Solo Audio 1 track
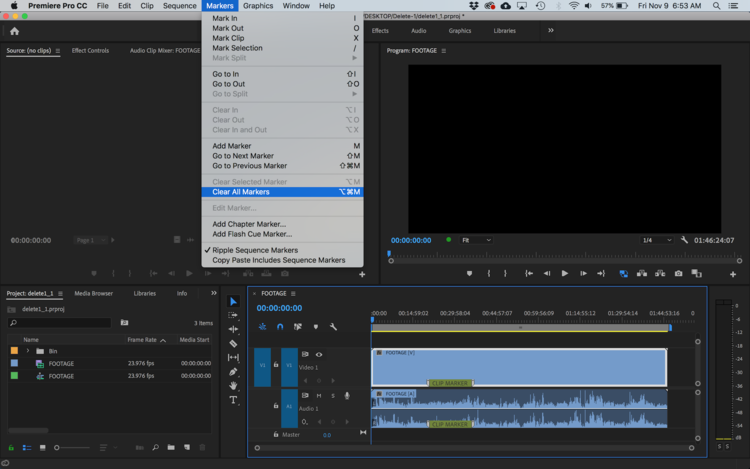This screenshot has width=750, height=469. tap(333, 395)
